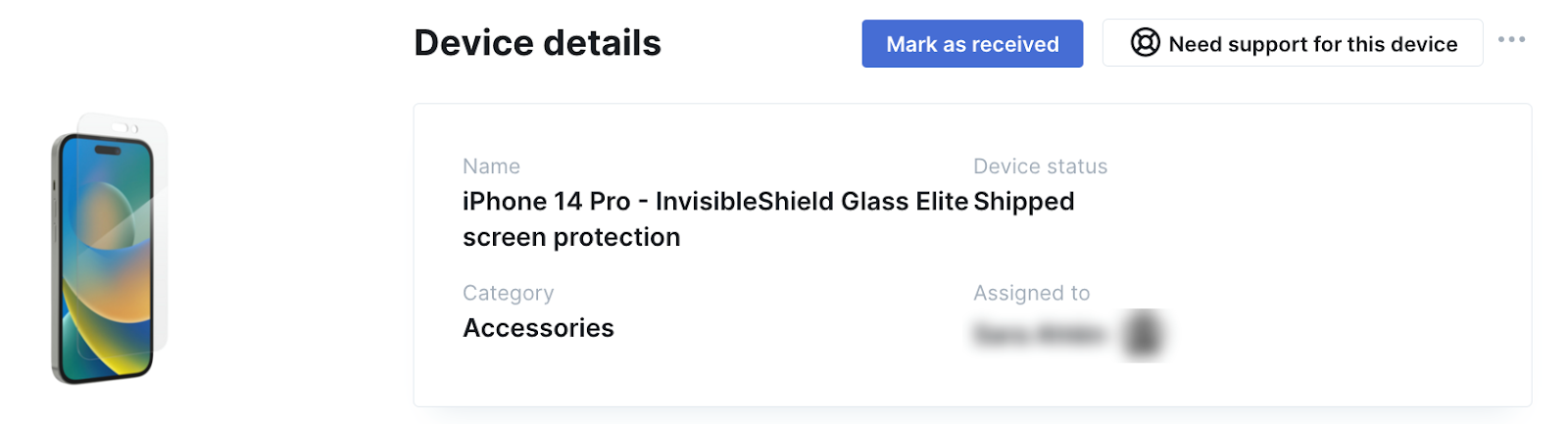
Task: Click the Device details heading
Action: (537, 43)
